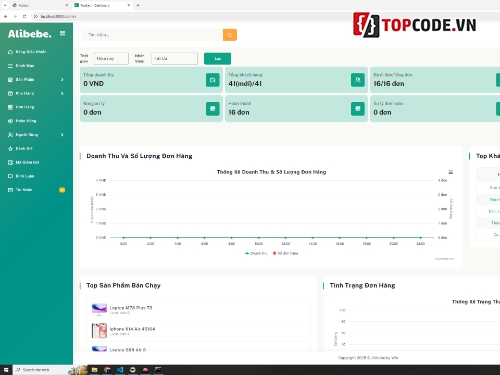This screenshot has height=375, width=500.
Task: Click the Đang xử lý card icon
Action: [x=212, y=109]
